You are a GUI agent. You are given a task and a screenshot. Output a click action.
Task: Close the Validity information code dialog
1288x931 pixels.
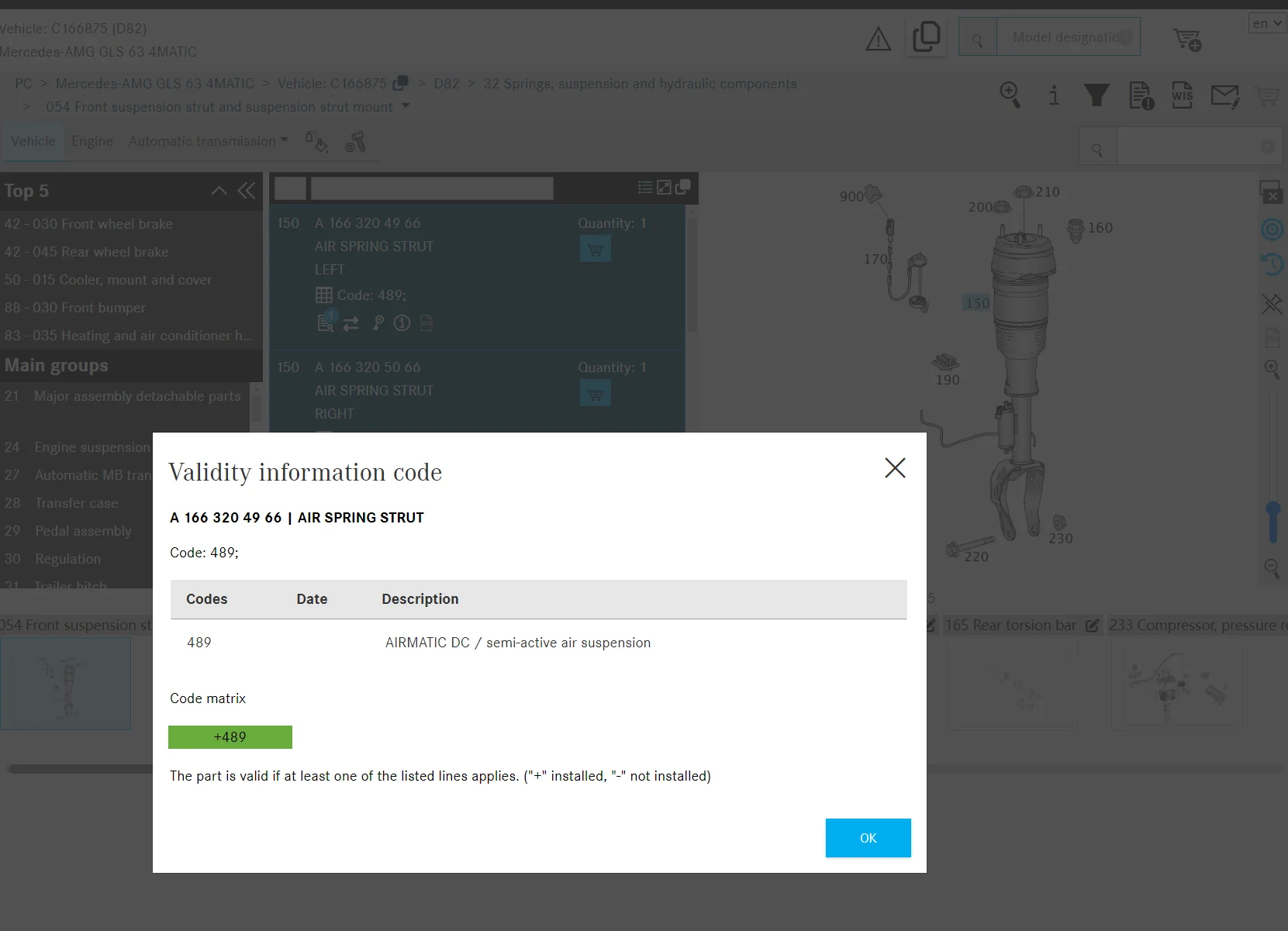(x=895, y=467)
